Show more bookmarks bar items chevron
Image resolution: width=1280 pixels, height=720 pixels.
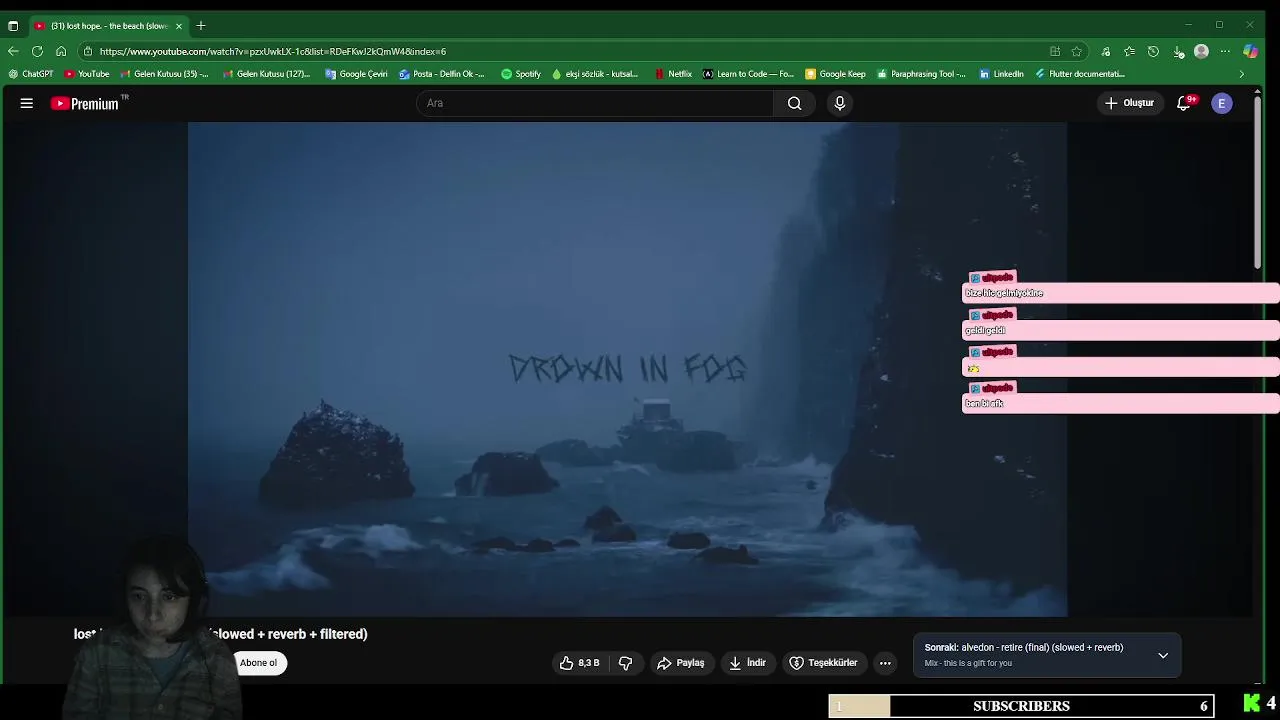coord(1242,74)
